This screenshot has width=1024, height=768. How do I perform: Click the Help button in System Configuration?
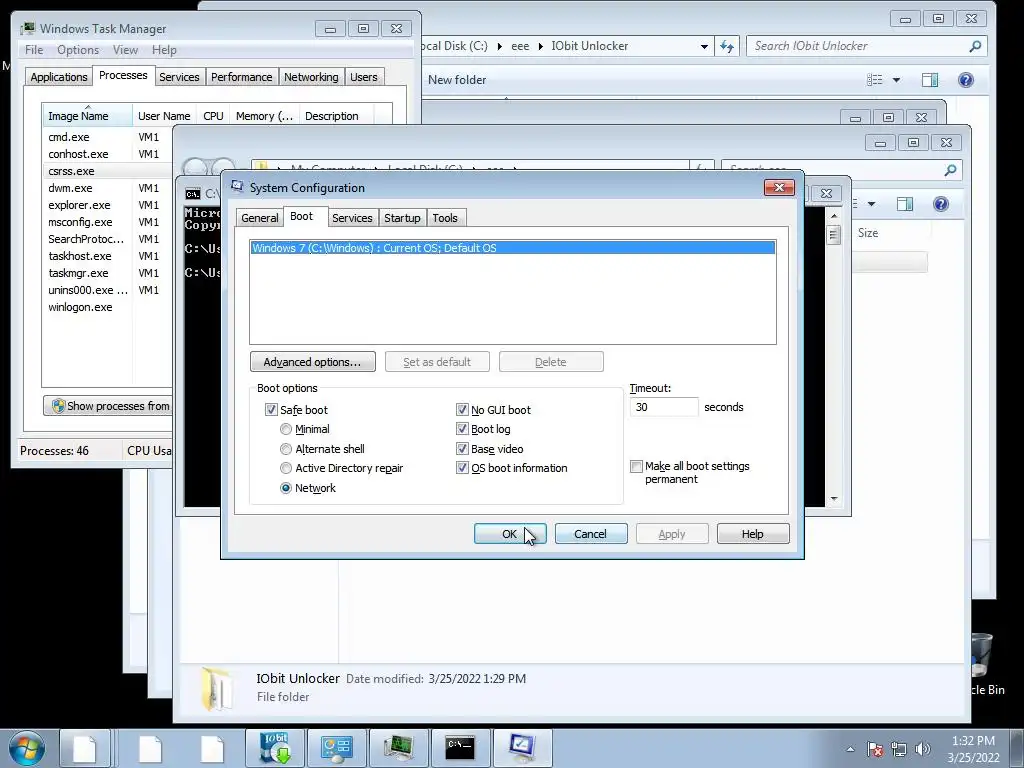[x=753, y=534]
